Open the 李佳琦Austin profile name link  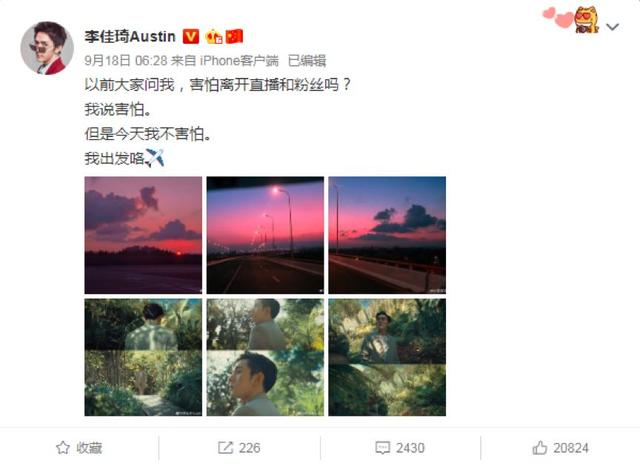[130, 37]
